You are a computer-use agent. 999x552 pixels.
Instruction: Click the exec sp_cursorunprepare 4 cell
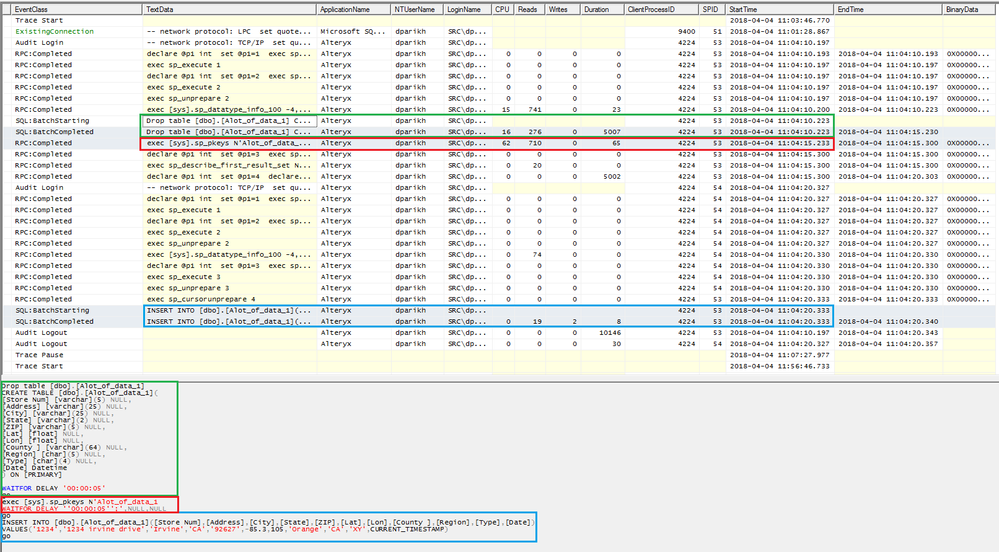[x=229, y=299]
